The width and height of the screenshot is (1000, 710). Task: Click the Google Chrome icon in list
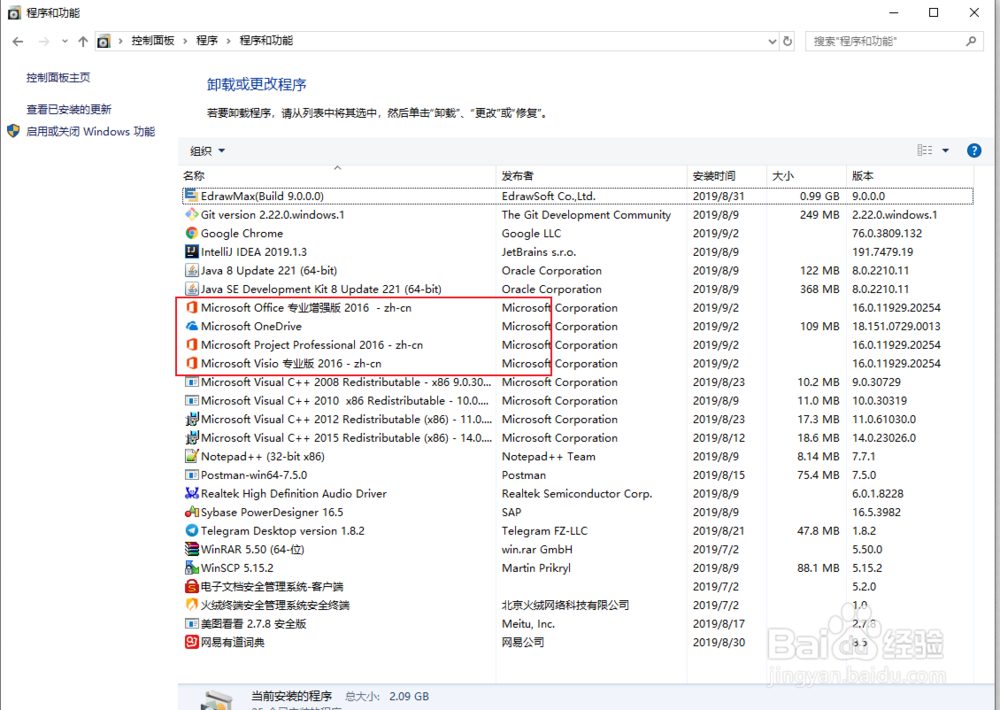point(191,233)
